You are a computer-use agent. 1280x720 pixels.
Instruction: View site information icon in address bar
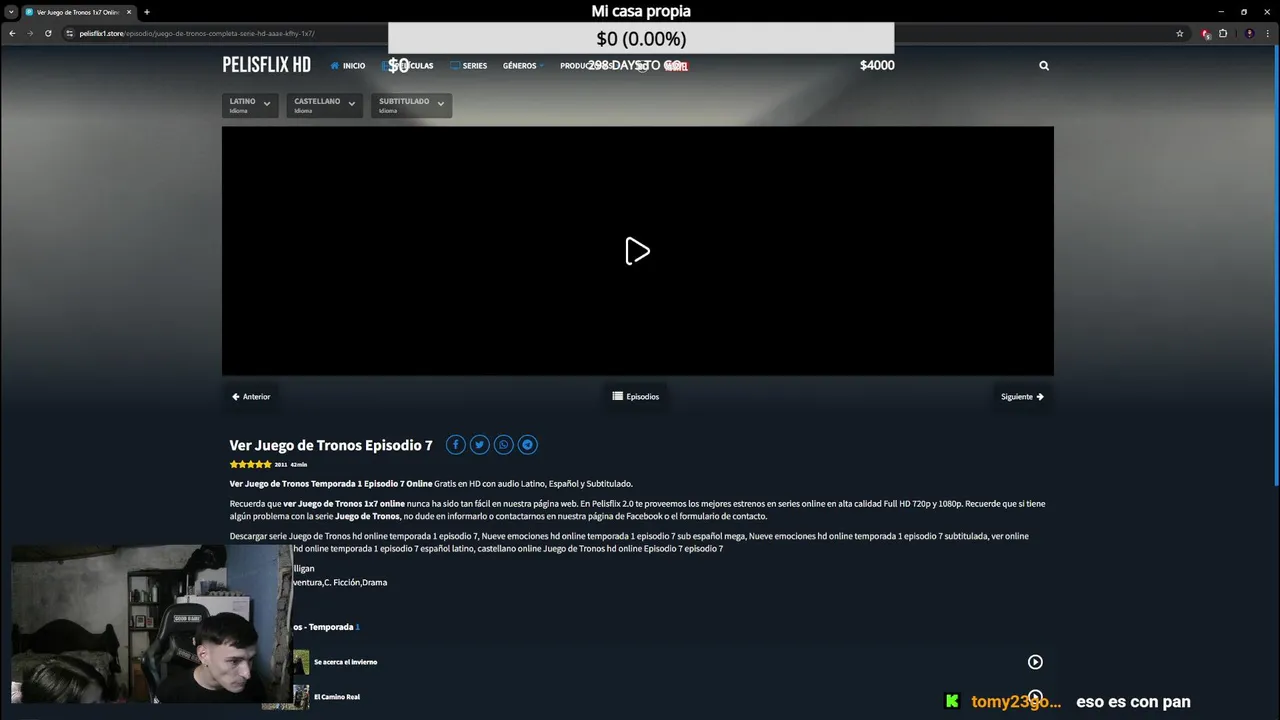[x=70, y=33]
